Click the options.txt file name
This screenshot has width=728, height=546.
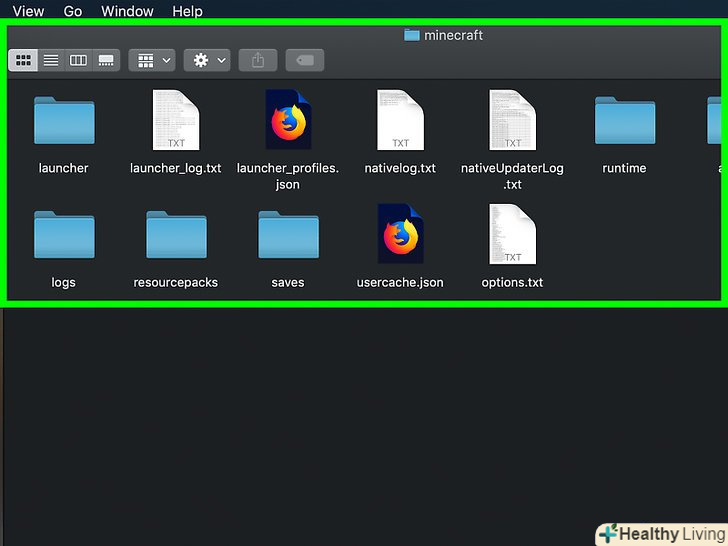coord(512,283)
